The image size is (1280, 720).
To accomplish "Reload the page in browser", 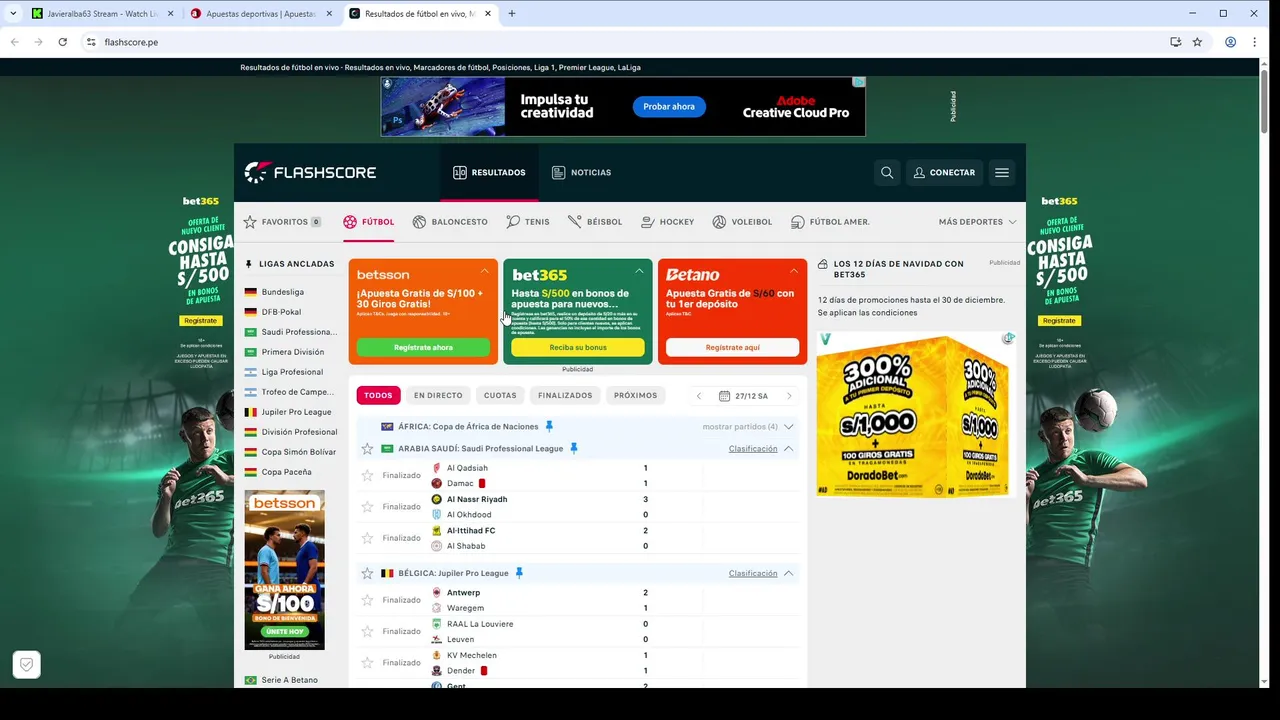I will pos(62,42).
